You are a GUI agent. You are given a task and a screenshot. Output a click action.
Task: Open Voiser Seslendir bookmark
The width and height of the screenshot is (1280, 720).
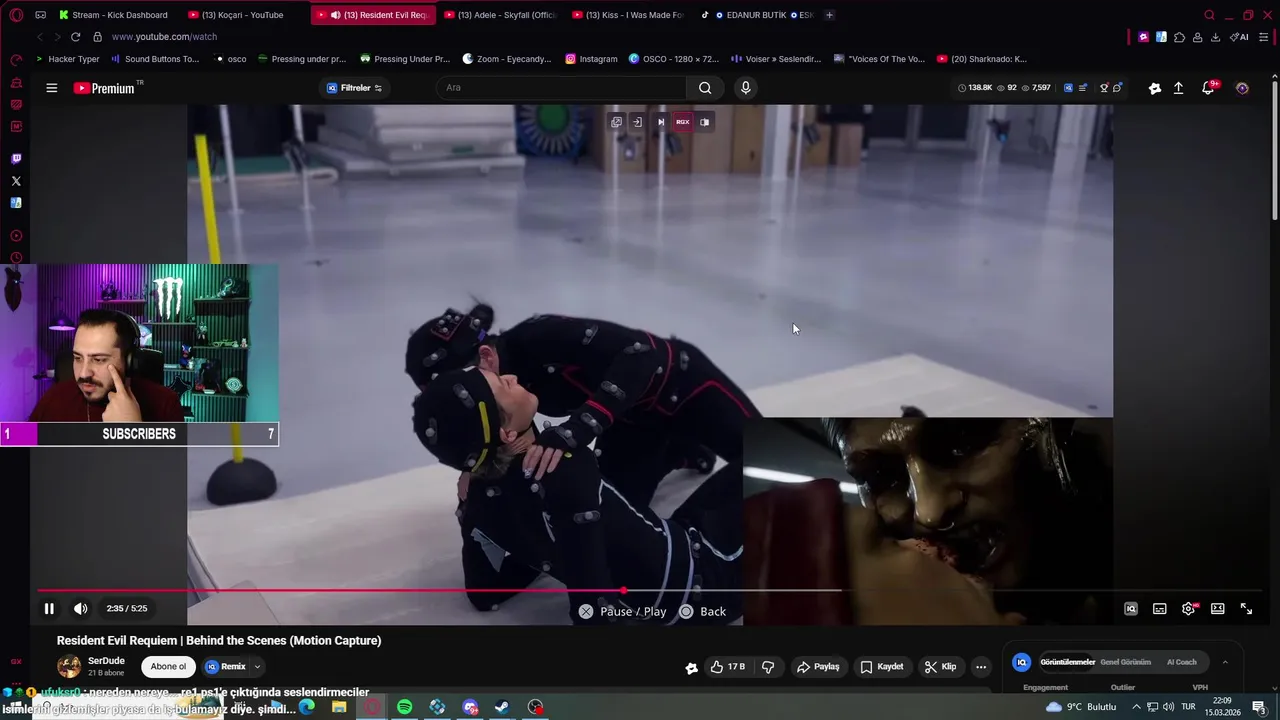(776, 59)
